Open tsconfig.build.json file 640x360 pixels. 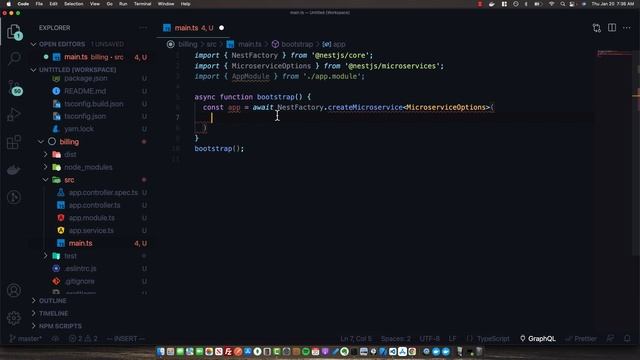[x=93, y=104]
